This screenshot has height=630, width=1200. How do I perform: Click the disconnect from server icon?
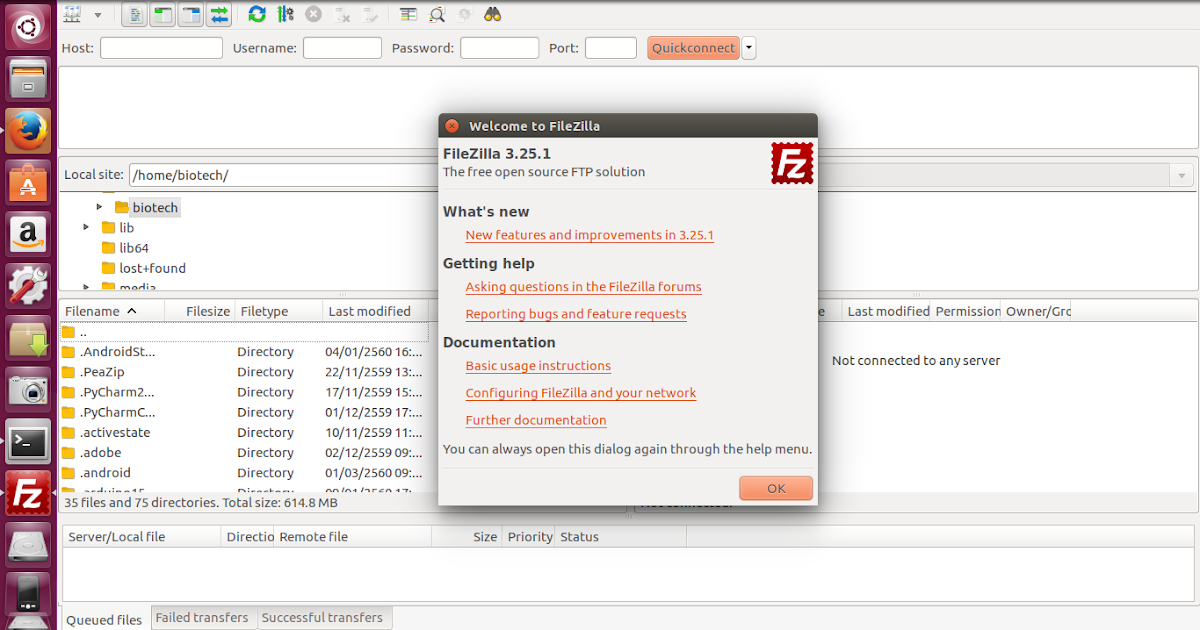pos(342,14)
